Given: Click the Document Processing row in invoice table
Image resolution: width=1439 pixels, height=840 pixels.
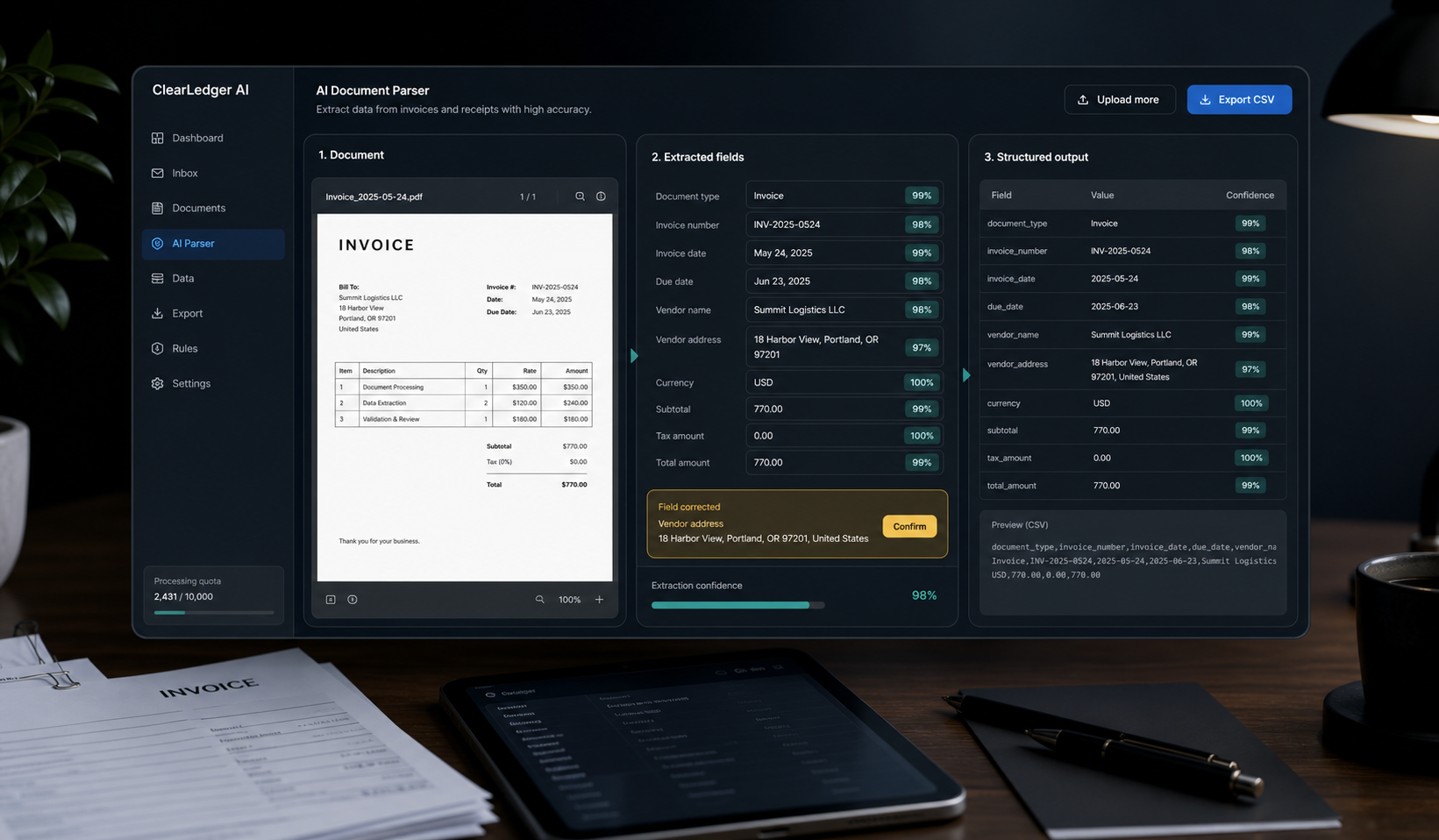Looking at the screenshot, I should (x=463, y=387).
